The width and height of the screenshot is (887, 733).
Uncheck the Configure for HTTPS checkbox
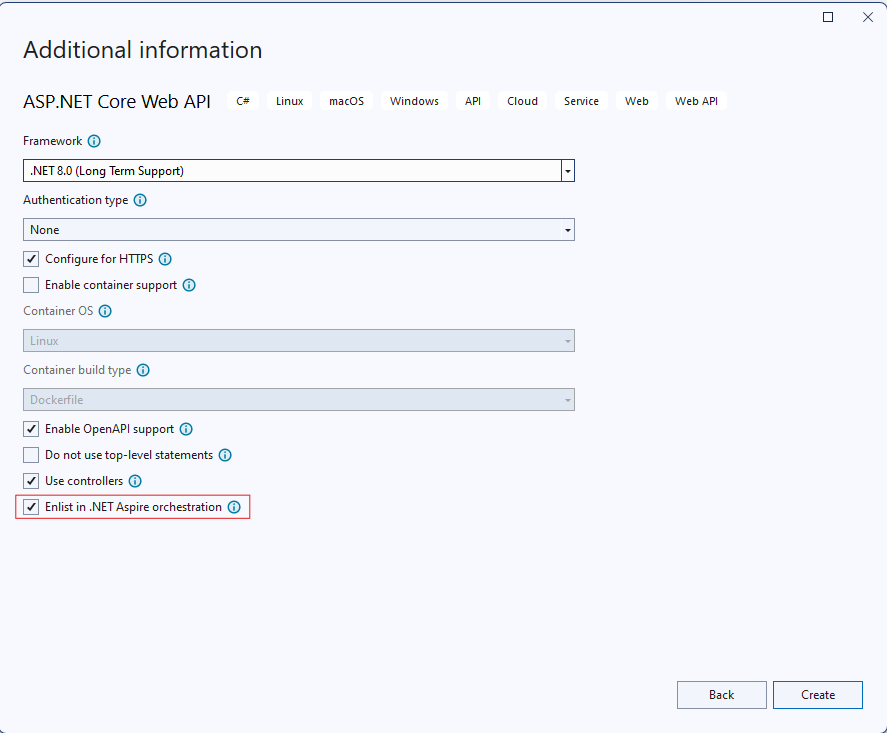31,259
